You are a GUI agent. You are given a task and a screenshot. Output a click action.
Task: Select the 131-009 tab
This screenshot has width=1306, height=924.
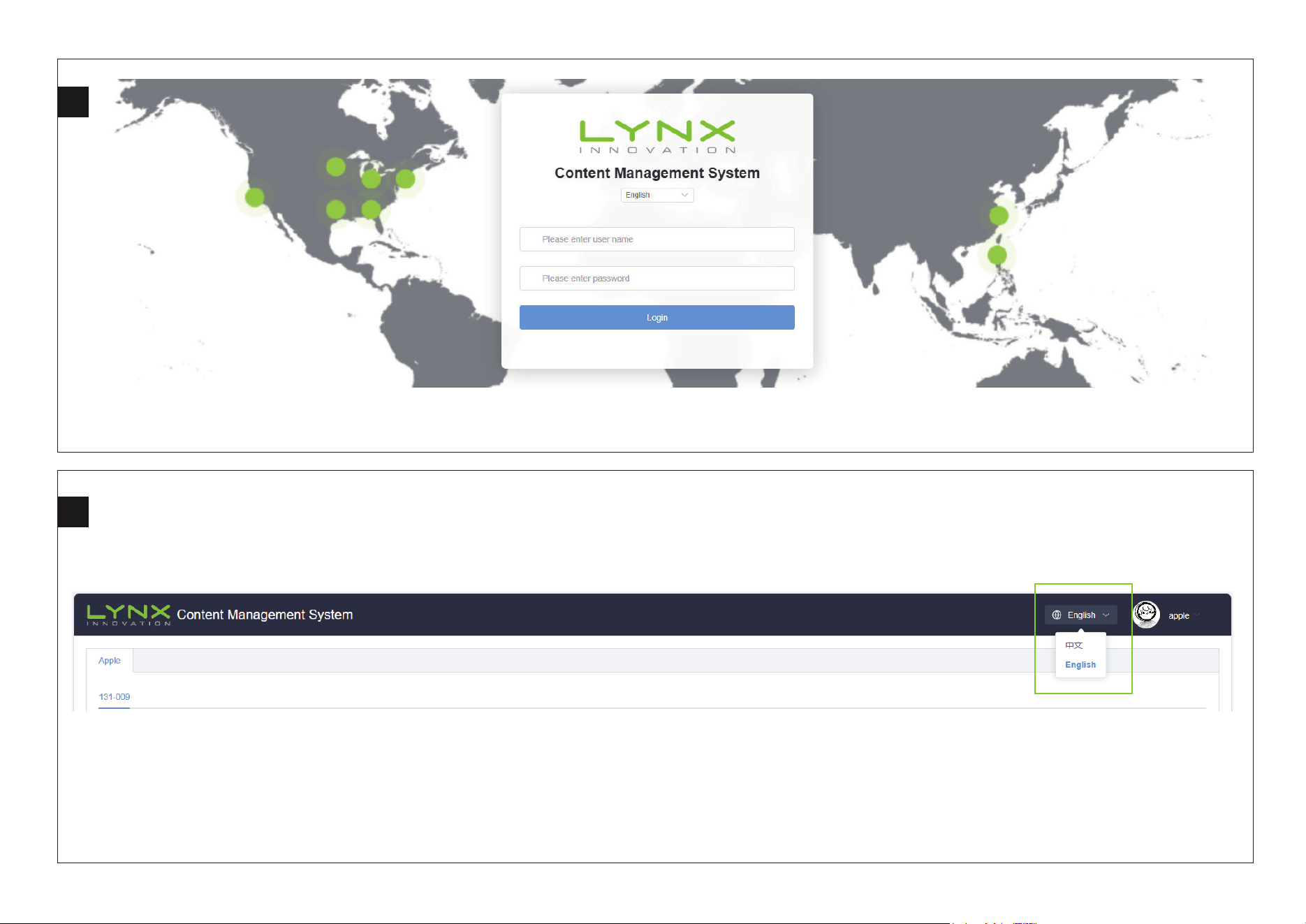click(115, 697)
